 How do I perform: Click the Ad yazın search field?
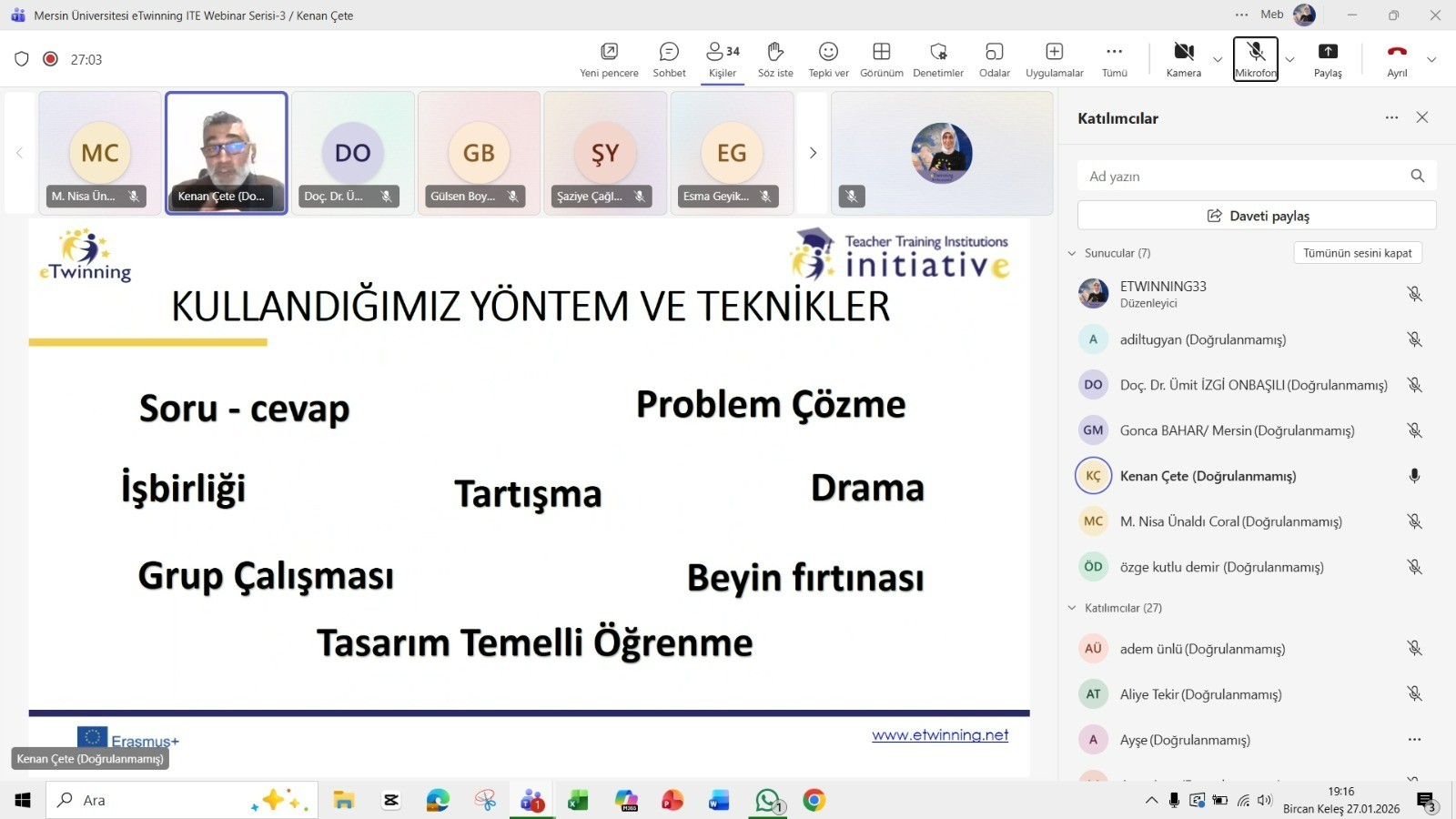coord(1242,177)
